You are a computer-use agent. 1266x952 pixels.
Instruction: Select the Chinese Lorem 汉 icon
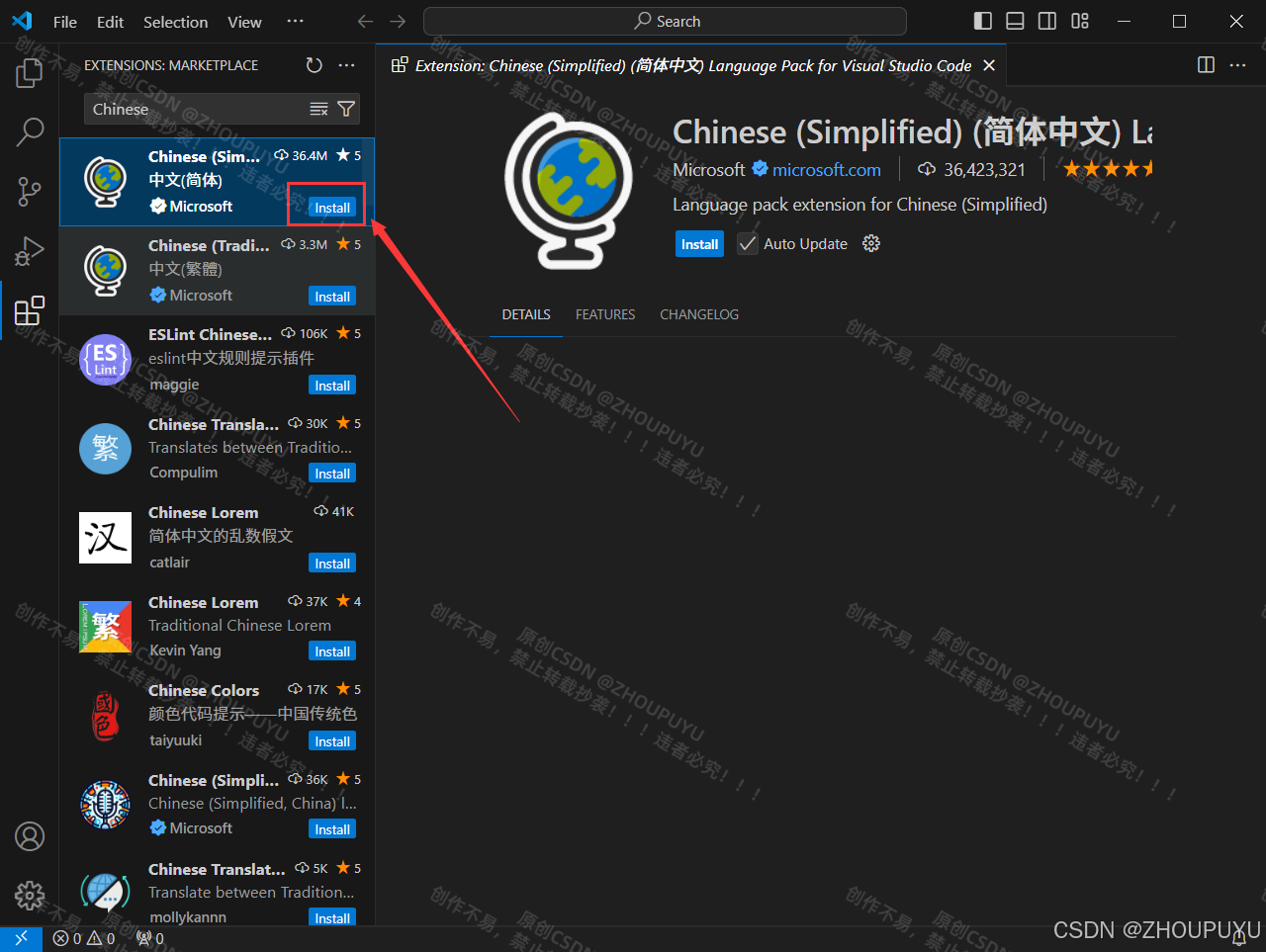105,538
